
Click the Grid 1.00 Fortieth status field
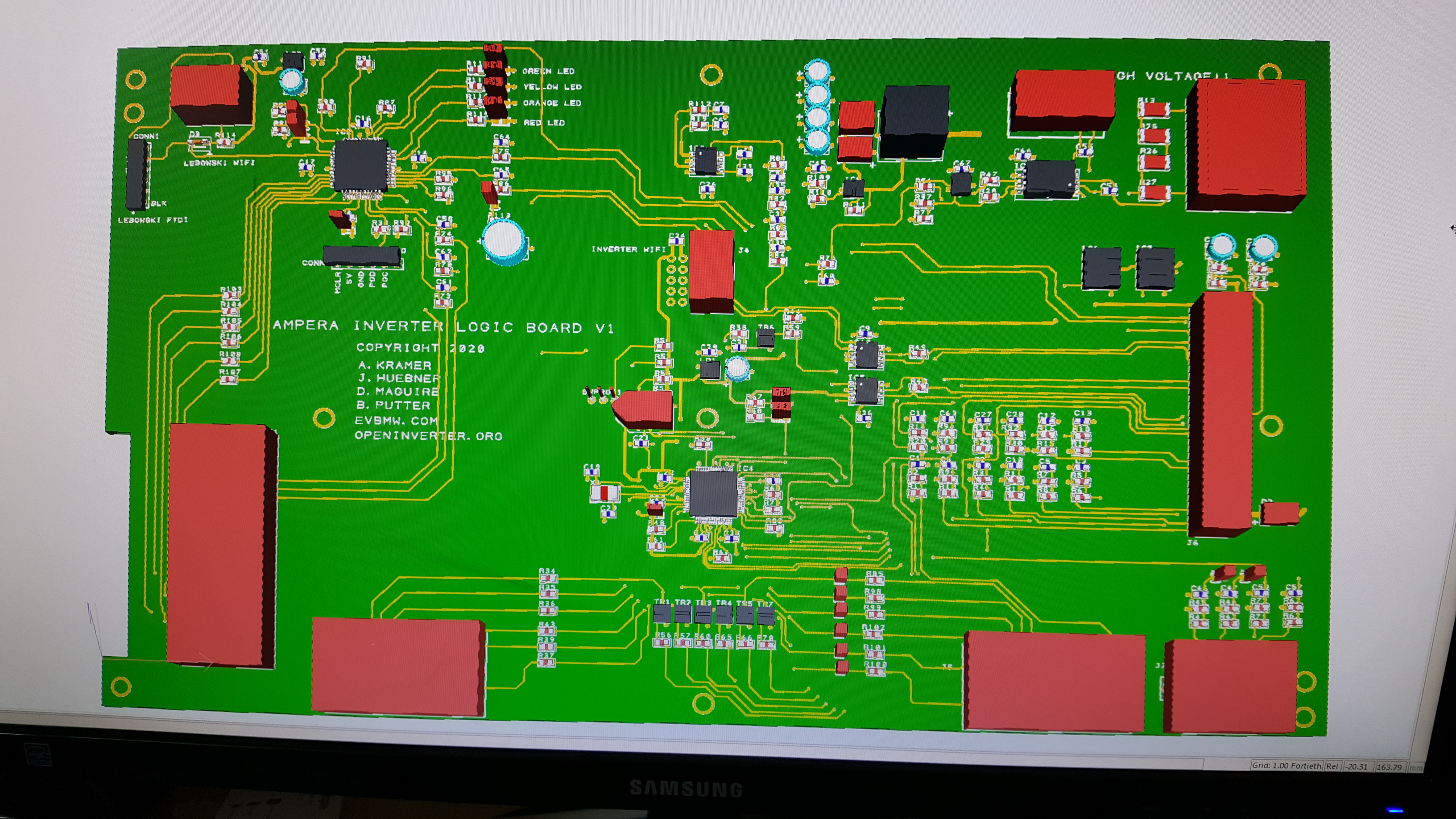pos(1286,765)
